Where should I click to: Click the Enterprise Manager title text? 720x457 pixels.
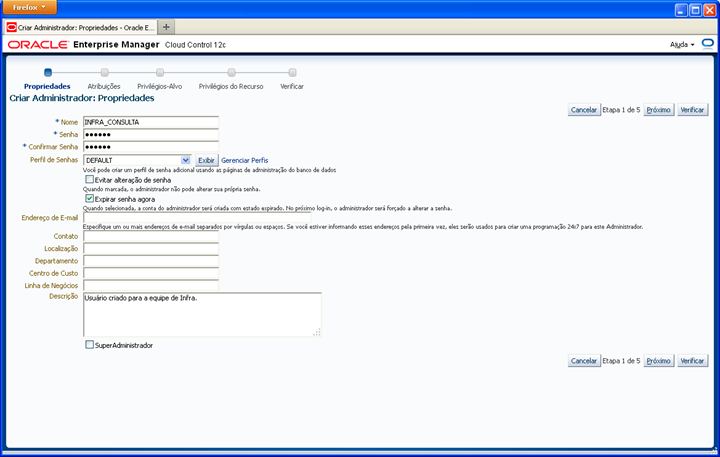coord(116,45)
